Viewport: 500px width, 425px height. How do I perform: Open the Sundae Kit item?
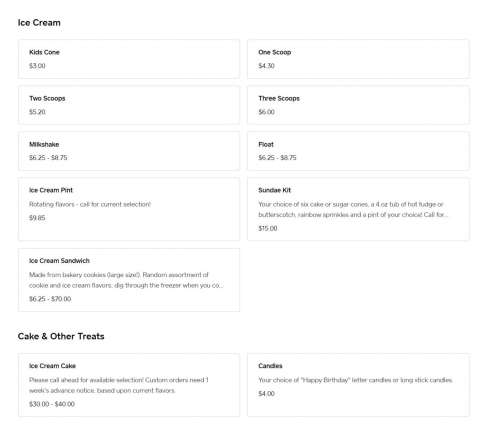tap(358, 209)
